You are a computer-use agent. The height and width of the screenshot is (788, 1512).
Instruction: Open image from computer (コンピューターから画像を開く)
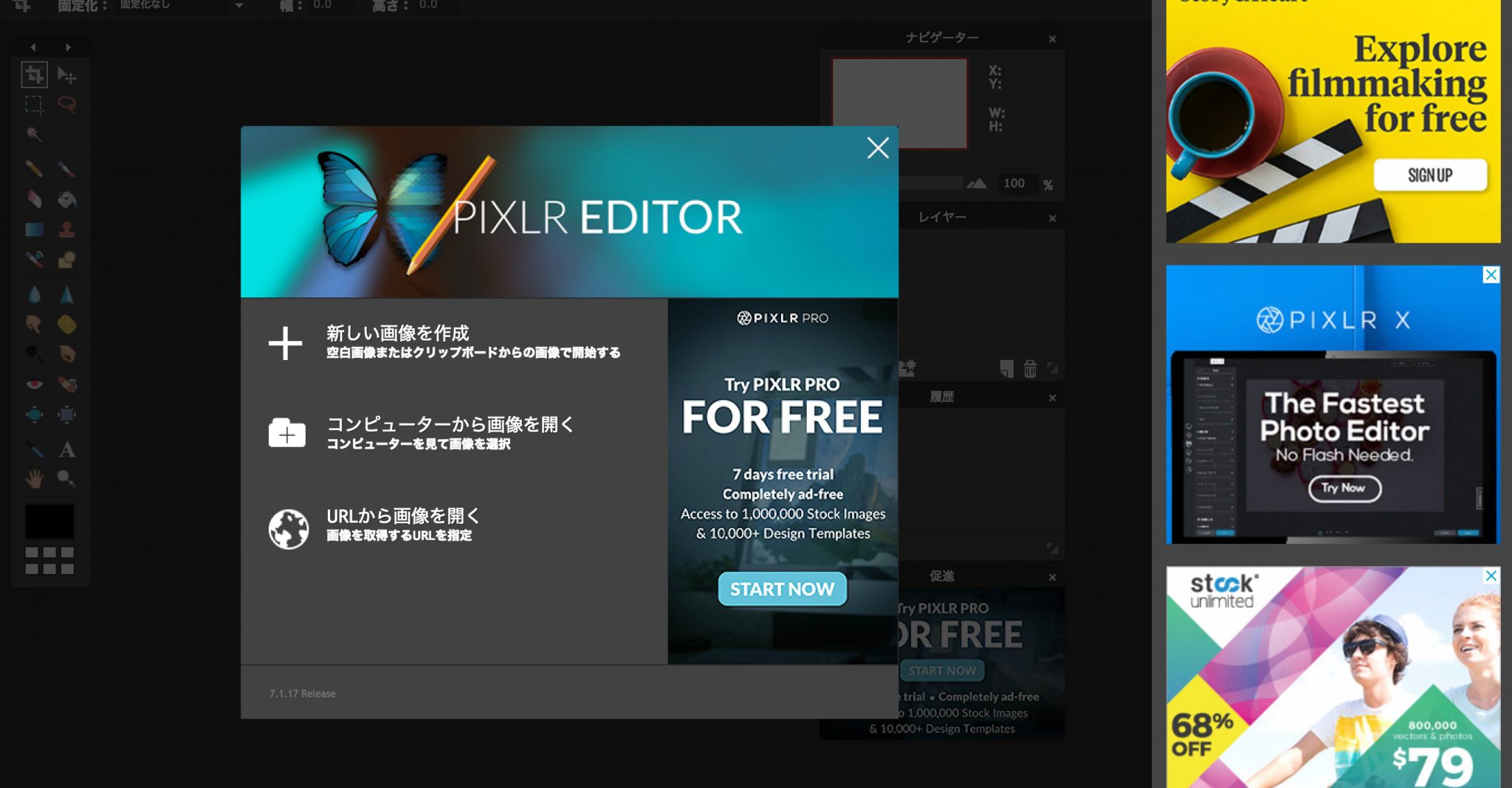pos(422,433)
